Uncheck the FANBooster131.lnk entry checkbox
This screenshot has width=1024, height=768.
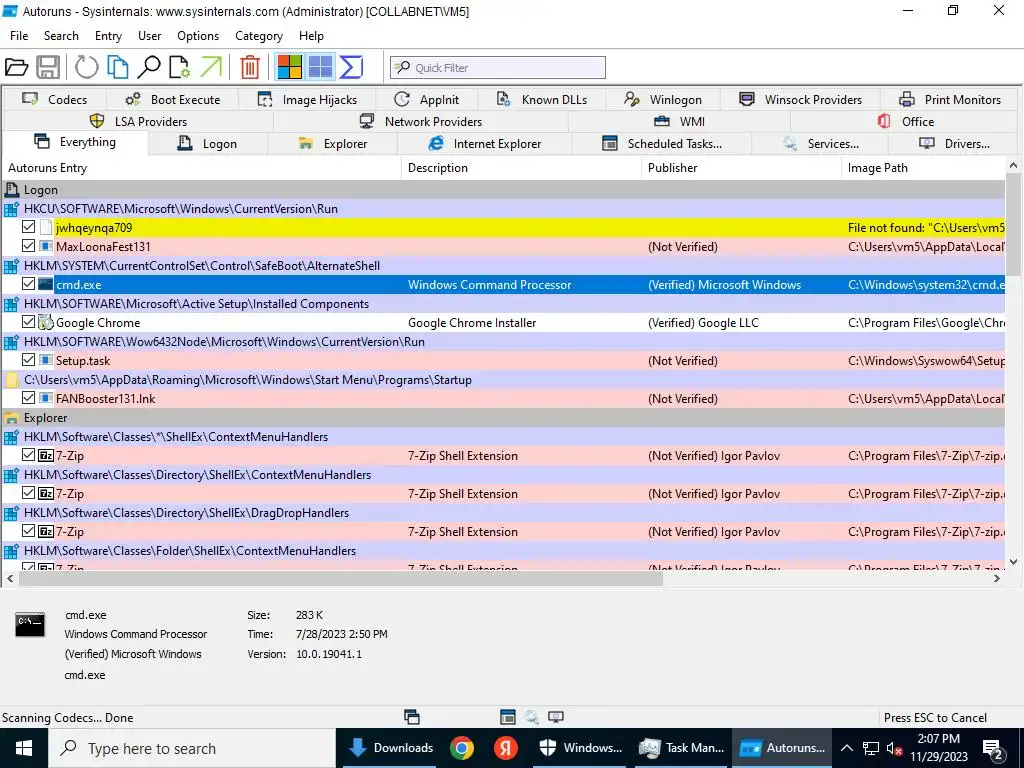pos(28,398)
